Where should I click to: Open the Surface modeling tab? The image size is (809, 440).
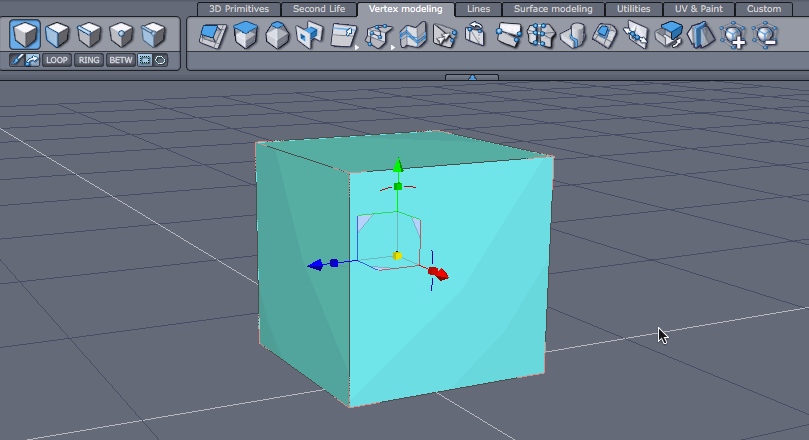point(553,9)
